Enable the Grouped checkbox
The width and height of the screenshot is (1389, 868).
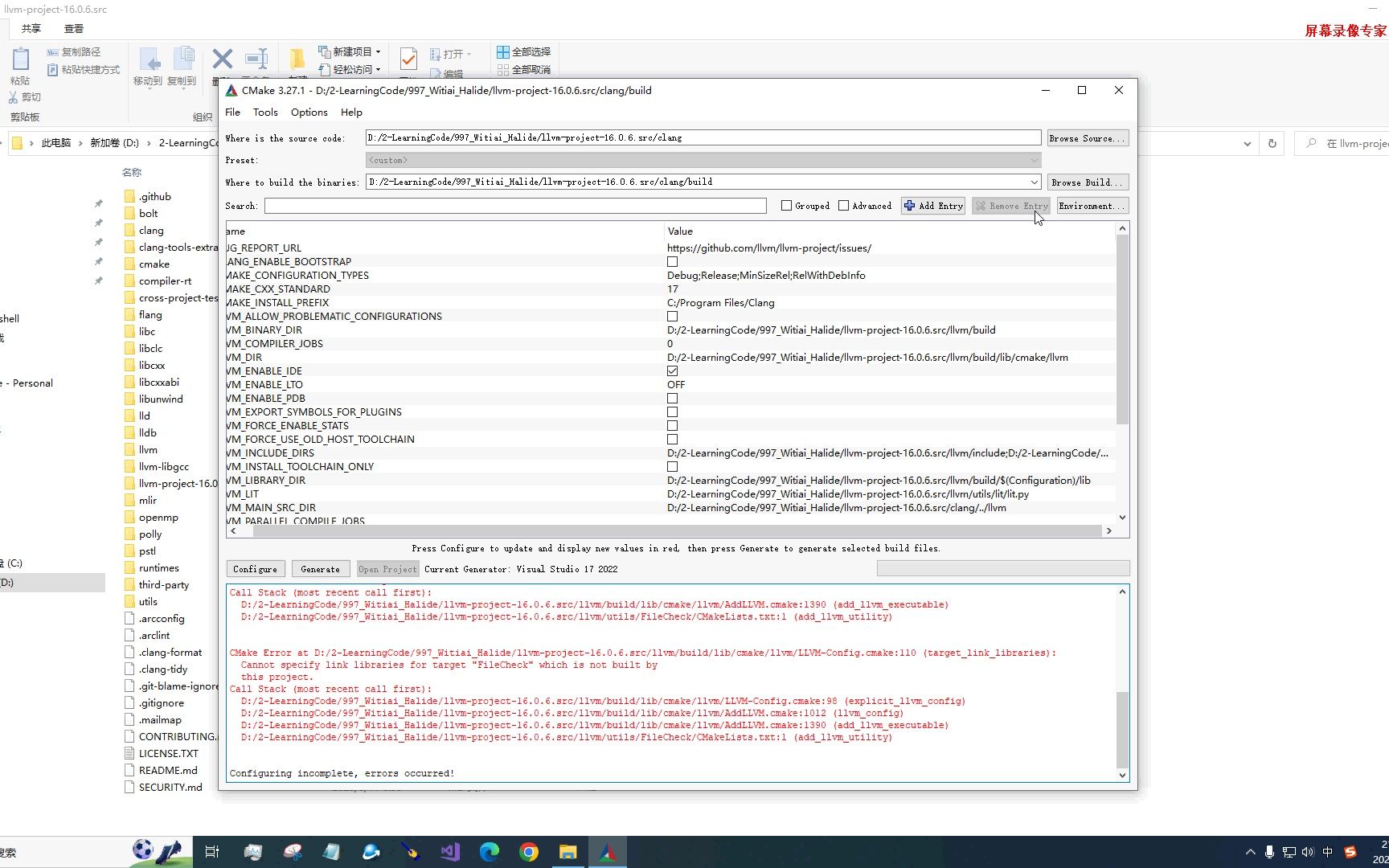(x=787, y=206)
